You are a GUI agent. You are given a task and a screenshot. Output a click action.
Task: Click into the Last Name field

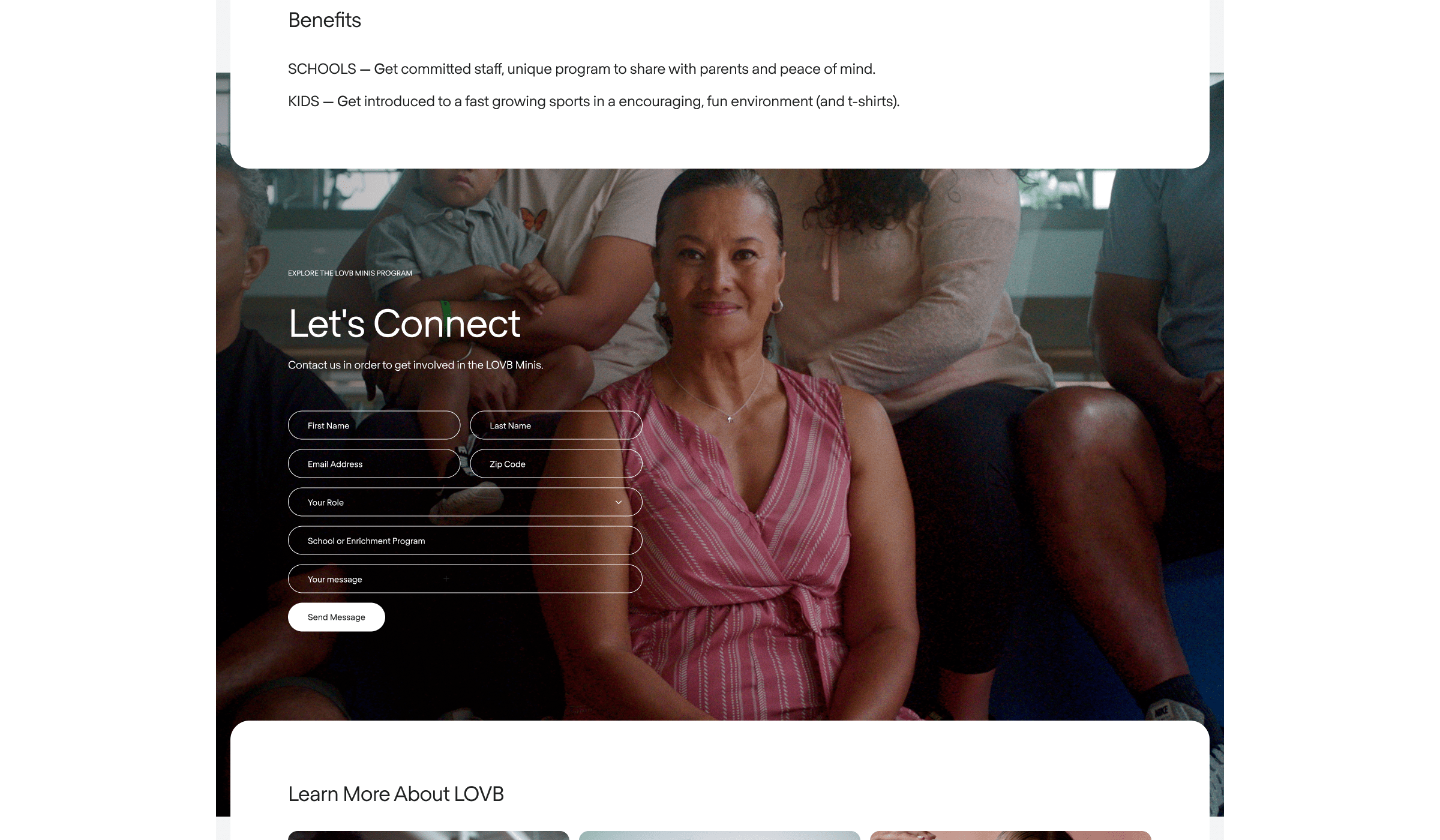[x=556, y=425]
